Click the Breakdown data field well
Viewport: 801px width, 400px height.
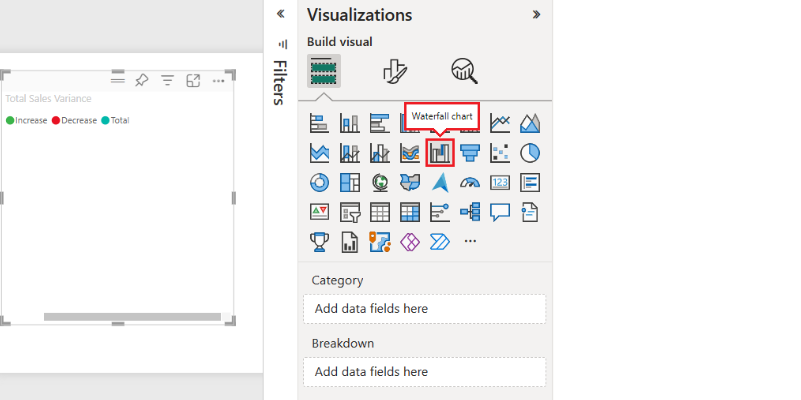[425, 372]
